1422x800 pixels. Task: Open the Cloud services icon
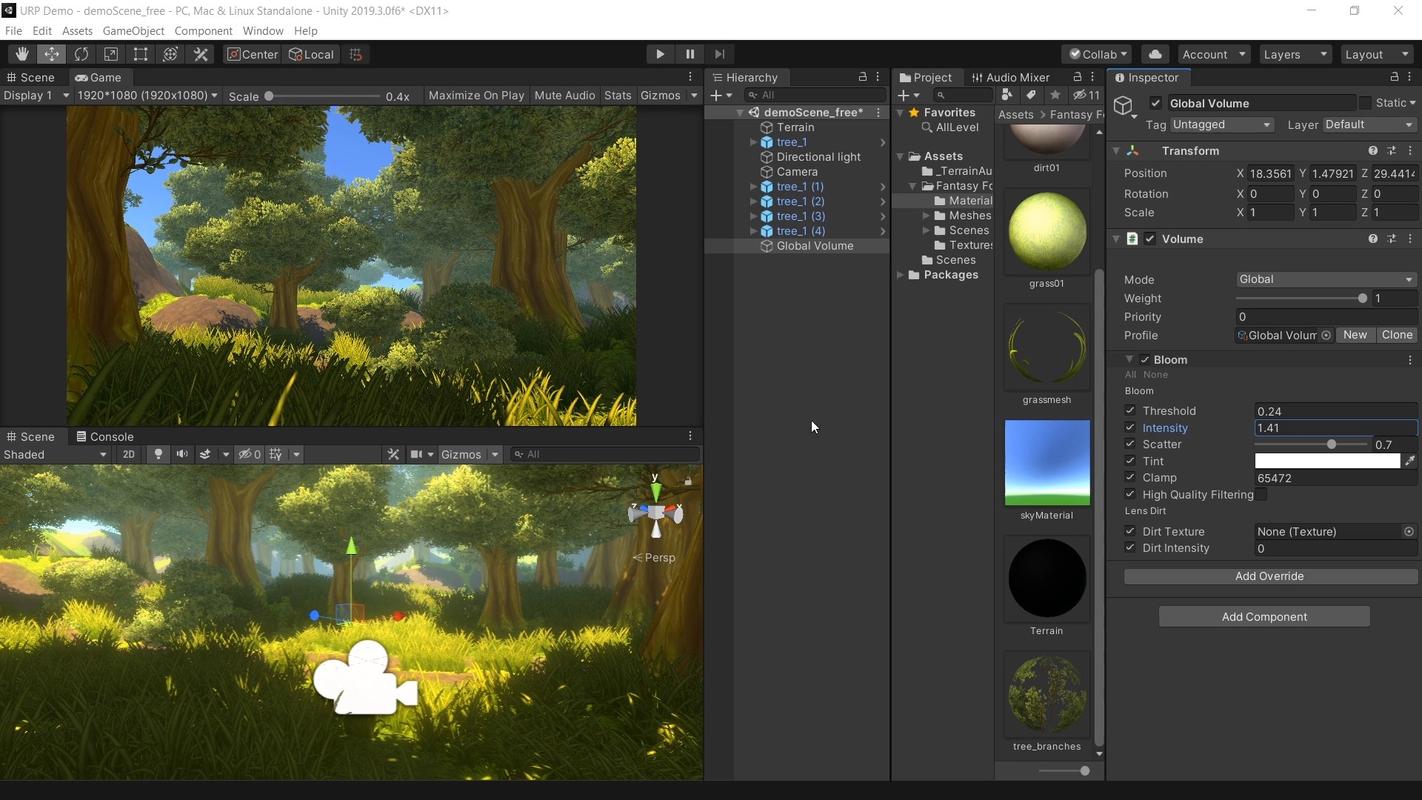pyautogui.click(x=1155, y=54)
